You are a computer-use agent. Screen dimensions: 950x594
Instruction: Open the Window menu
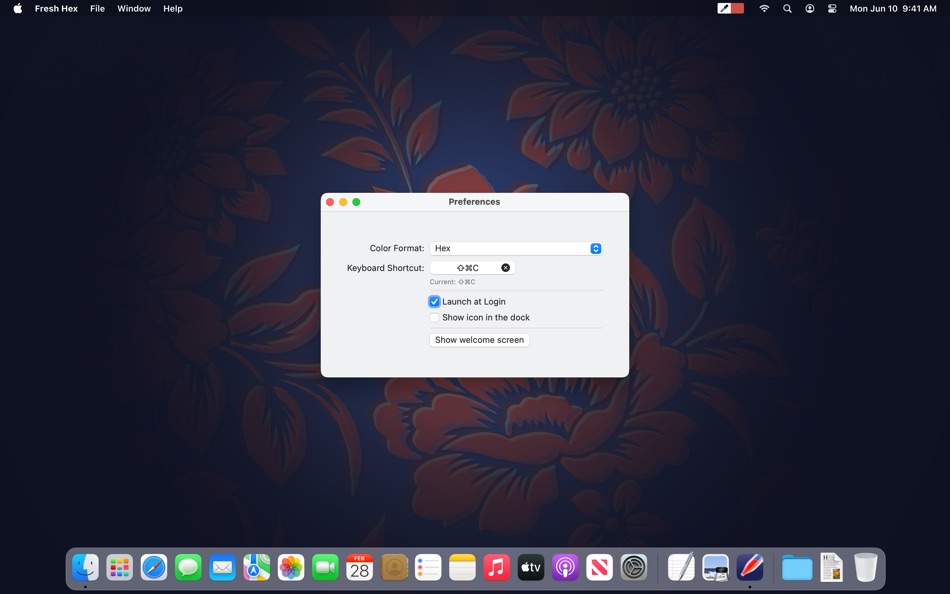[x=133, y=8]
